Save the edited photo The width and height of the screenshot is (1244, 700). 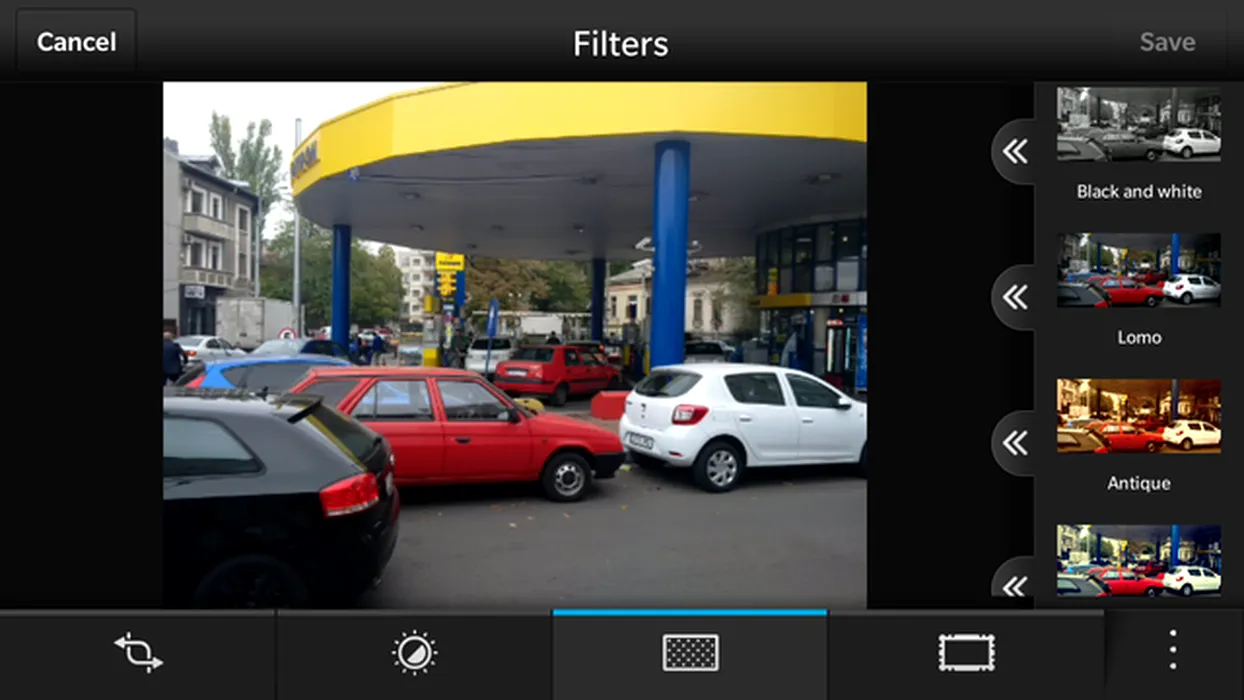pos(1167,42)
